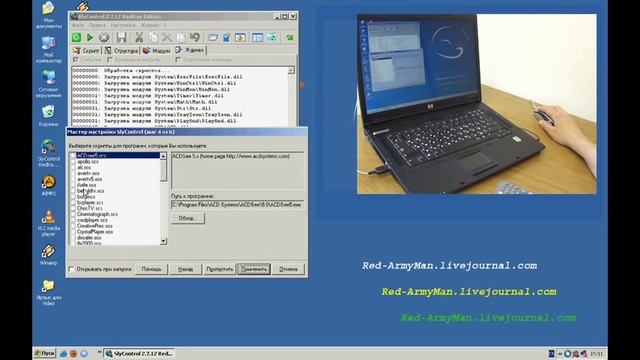Switch to the Журнал tab

pyautogui.click(x=190, y=50)
